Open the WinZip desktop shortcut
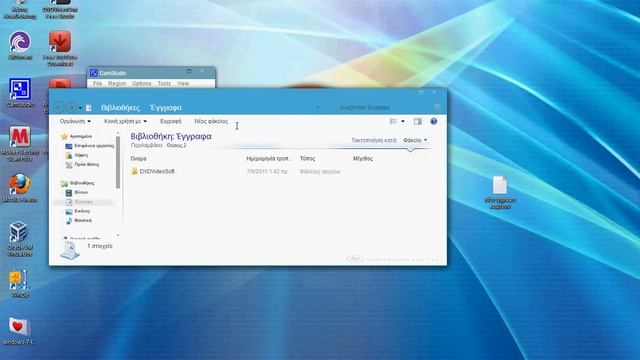The height and width of the screenshot is (360, 640). [x=19, y=282]
